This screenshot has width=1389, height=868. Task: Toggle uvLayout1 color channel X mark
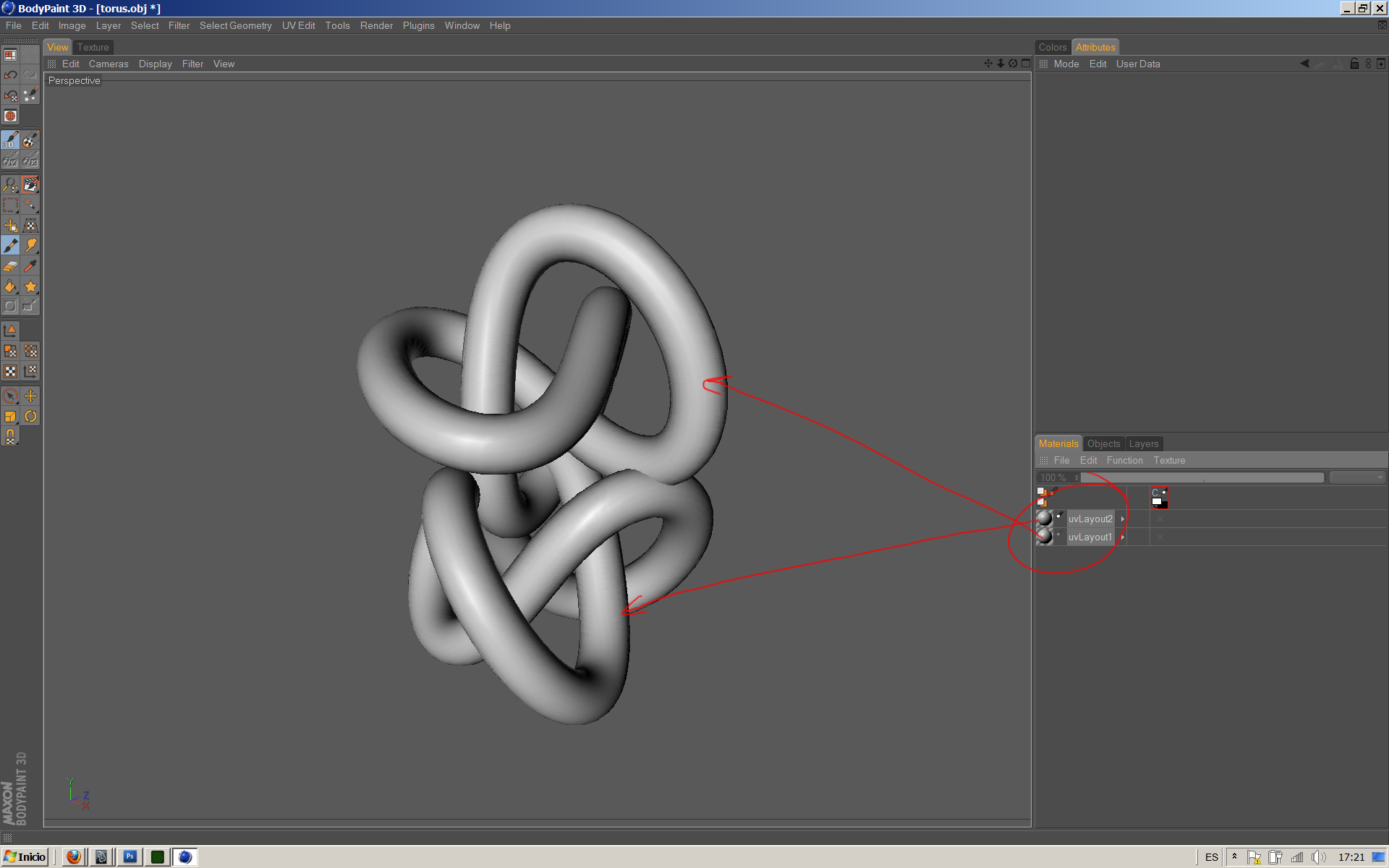point(1160,537)
